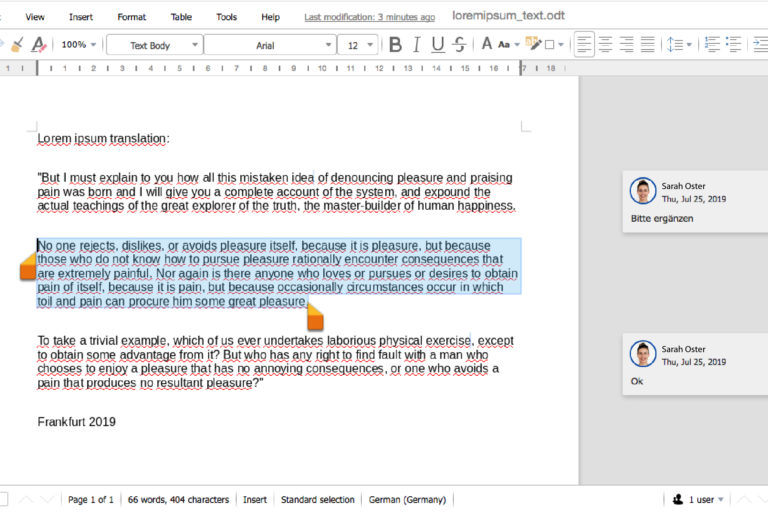Open the zoom percentage dropdown
Viewport: 768px width, 512px height.
[79, 45]
